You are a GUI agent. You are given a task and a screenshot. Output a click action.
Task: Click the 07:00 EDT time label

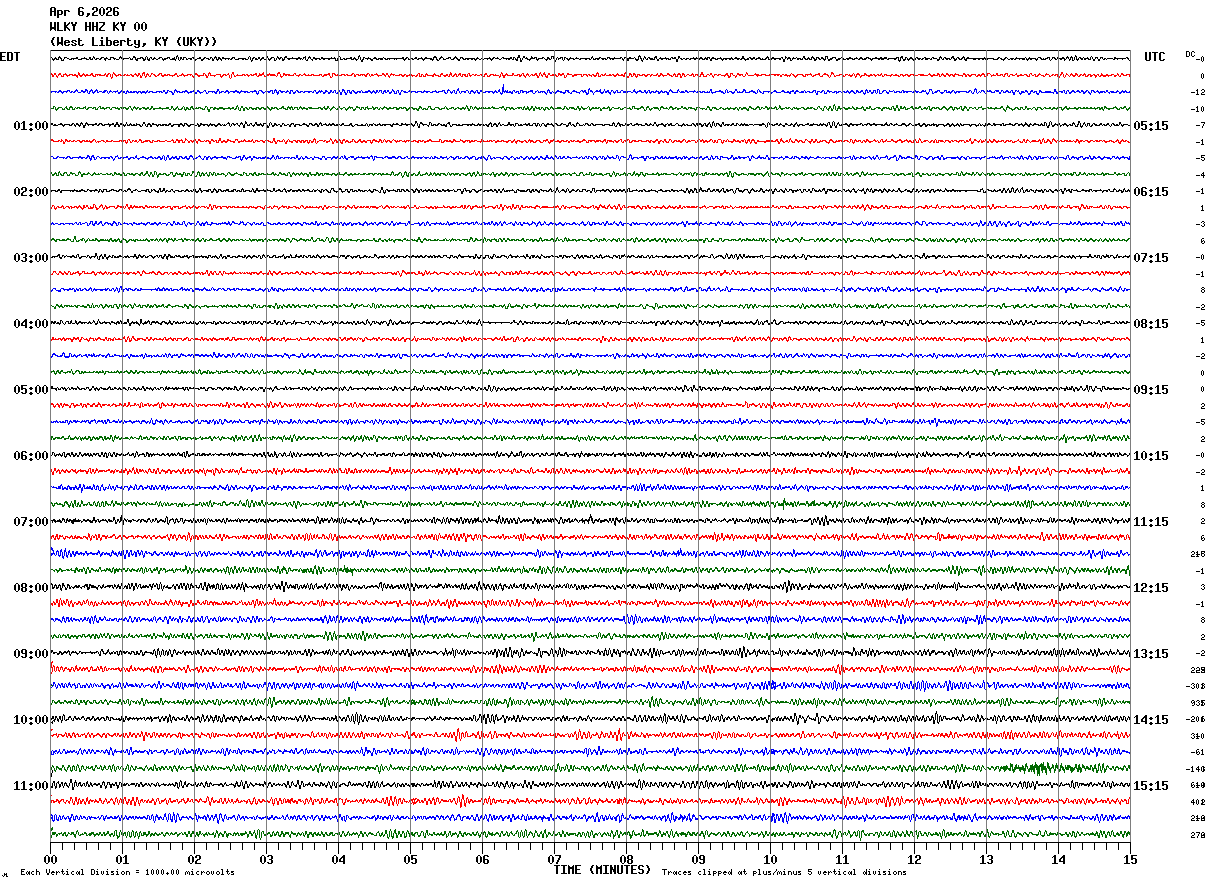pyautogui.click(x=30, y=522)
